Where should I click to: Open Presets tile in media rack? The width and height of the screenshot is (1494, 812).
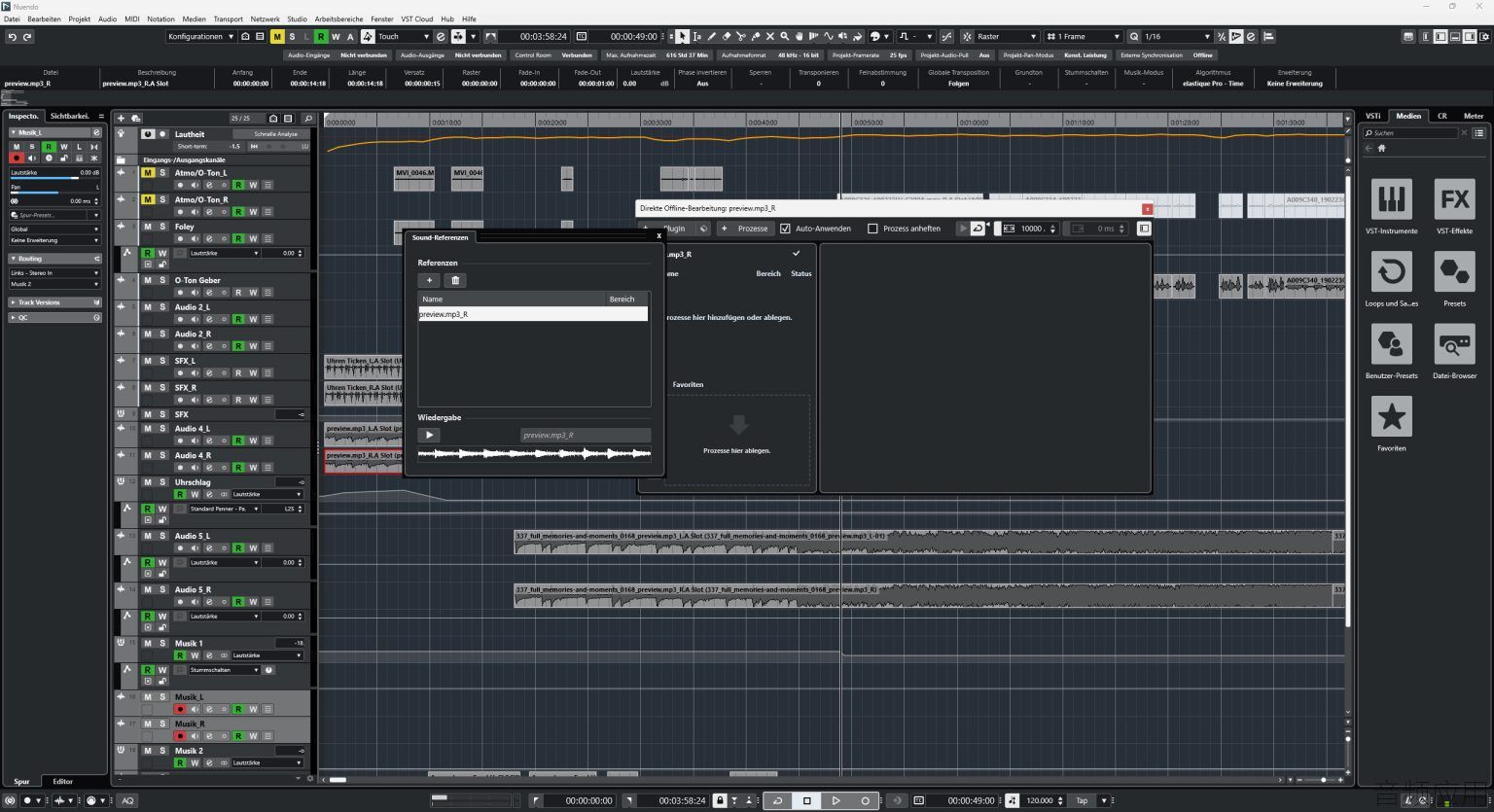point(1454,279)
